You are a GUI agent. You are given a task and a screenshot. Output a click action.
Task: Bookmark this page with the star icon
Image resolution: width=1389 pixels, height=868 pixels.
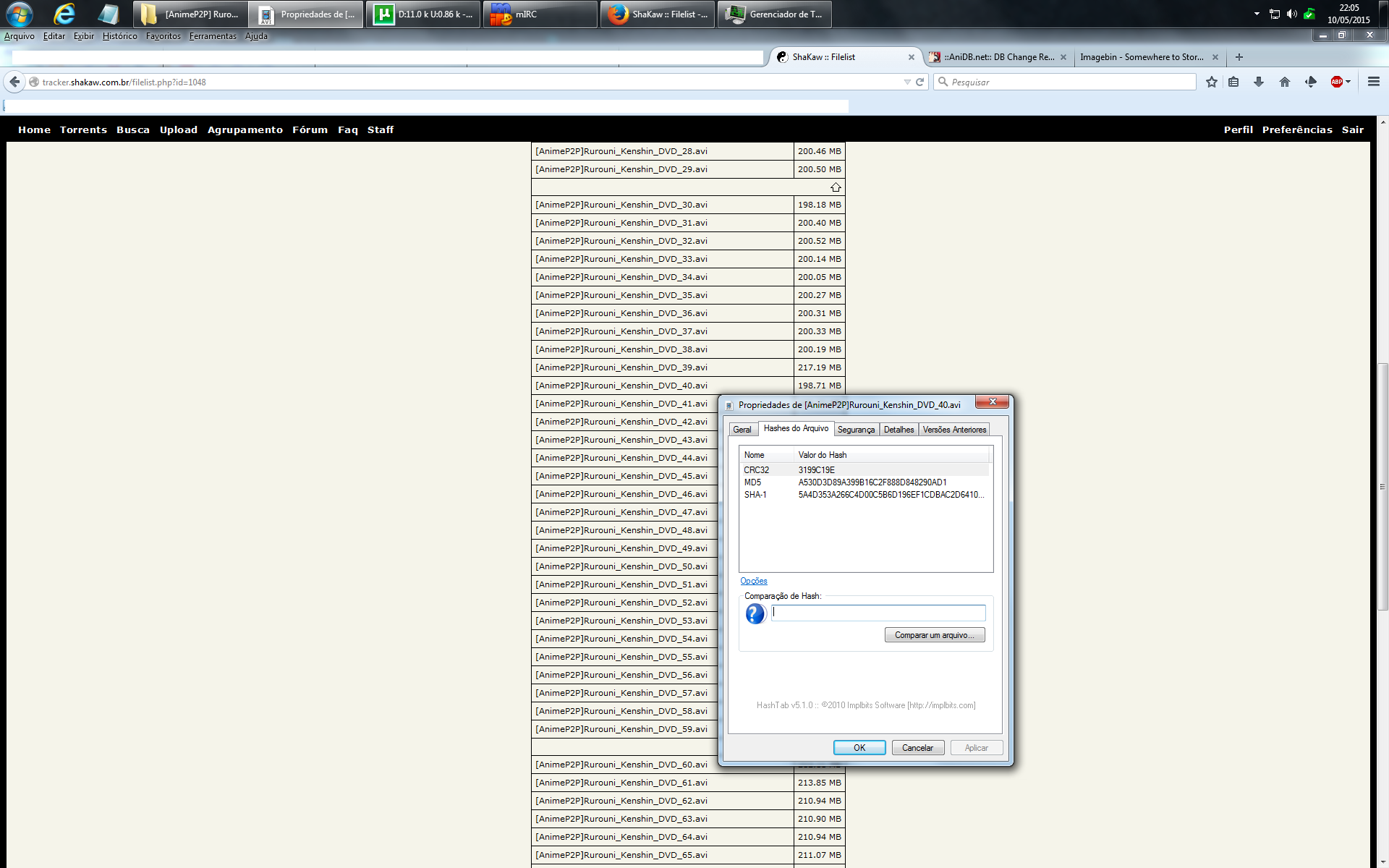click(x=1212, y=82)
